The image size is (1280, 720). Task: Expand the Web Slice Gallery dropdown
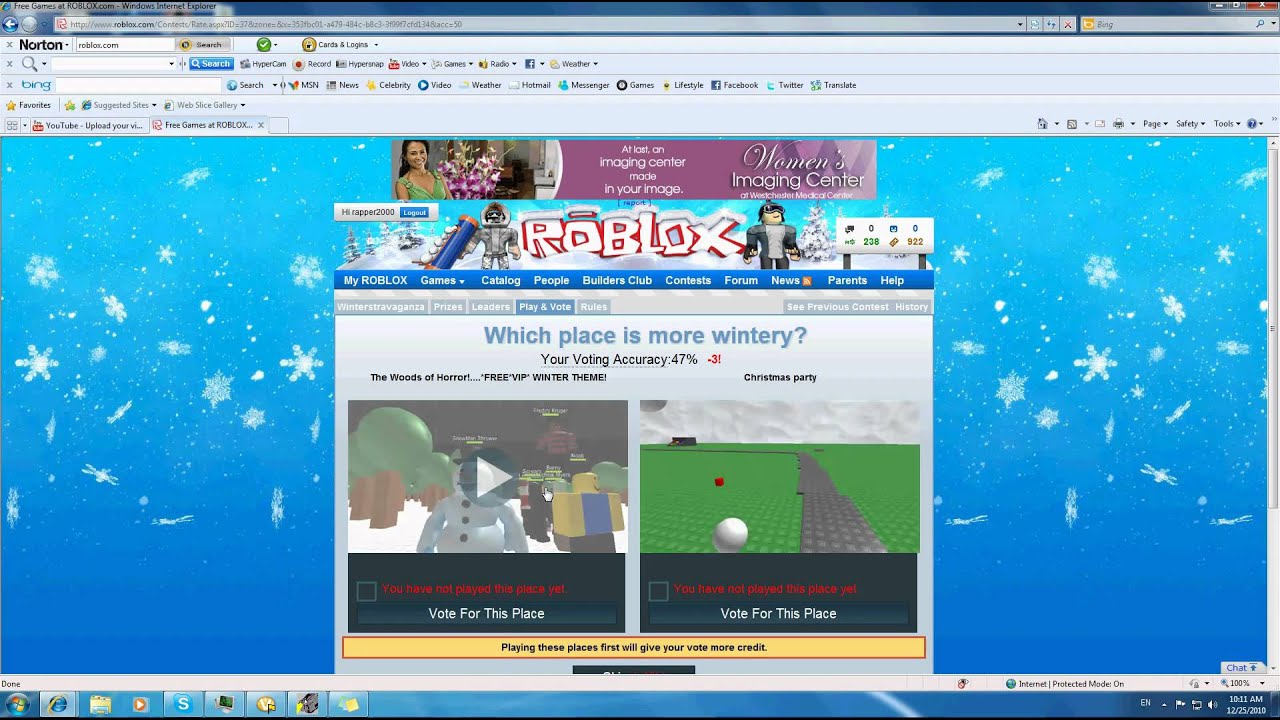(x=242, y=105)
